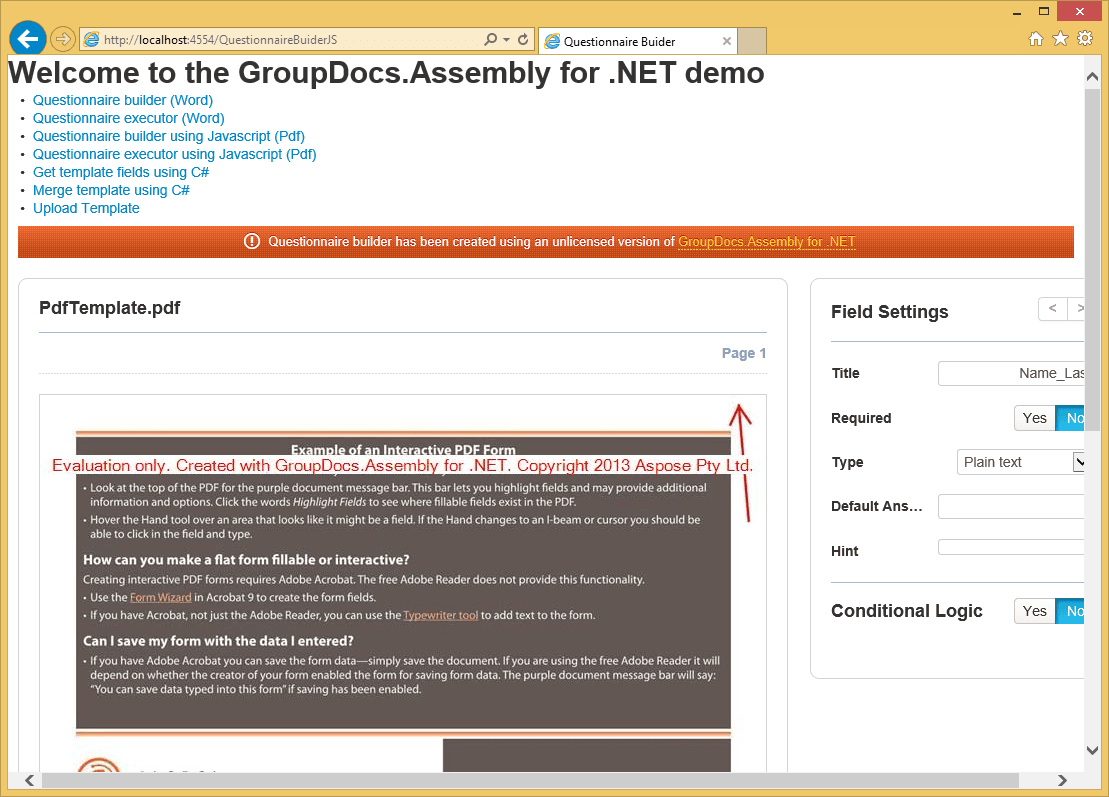Screen dimensions: 1109x797
Task: Open Favorites star icon
Action: click(1060, 38)
